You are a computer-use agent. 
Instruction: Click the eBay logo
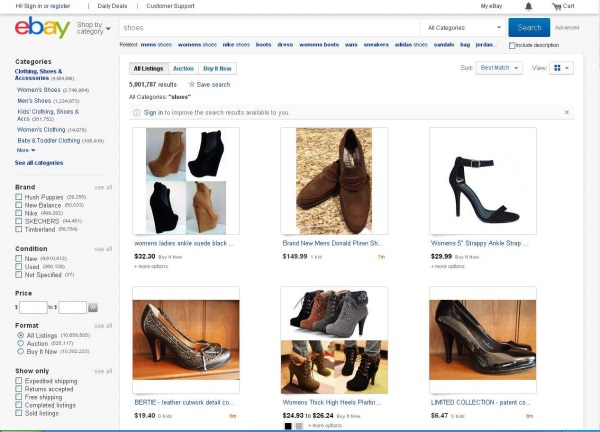coord(42,28)
